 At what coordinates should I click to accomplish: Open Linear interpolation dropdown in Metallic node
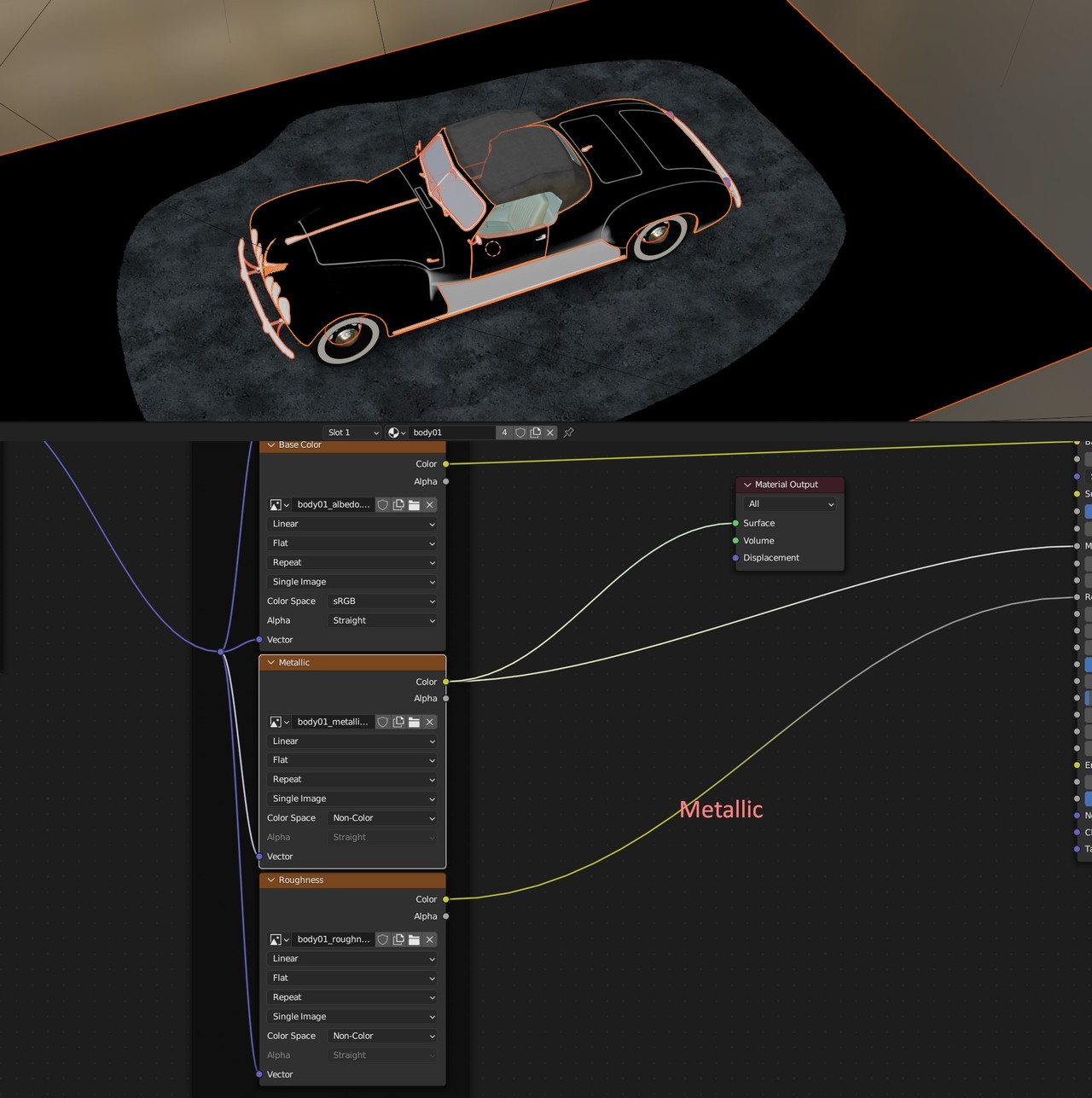(x=352, y=741)
